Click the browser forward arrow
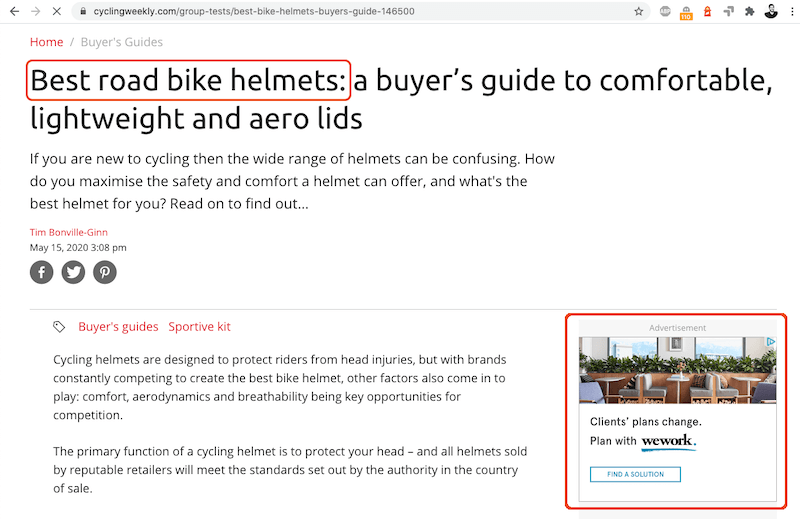The image size is (800, 519). [x=35, y=11]
